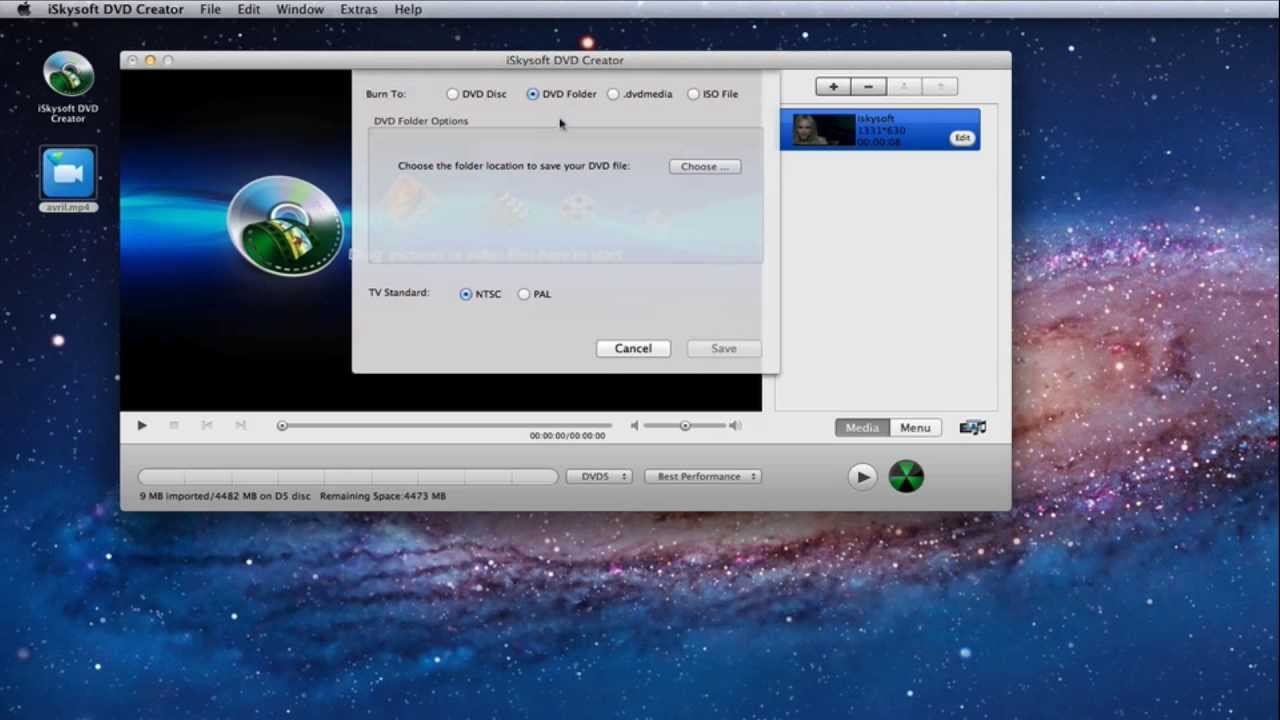Screen dimensions: 1280x720
Task: Open the DVD5 disc type dropdown
Action: [x=599, y=477]
